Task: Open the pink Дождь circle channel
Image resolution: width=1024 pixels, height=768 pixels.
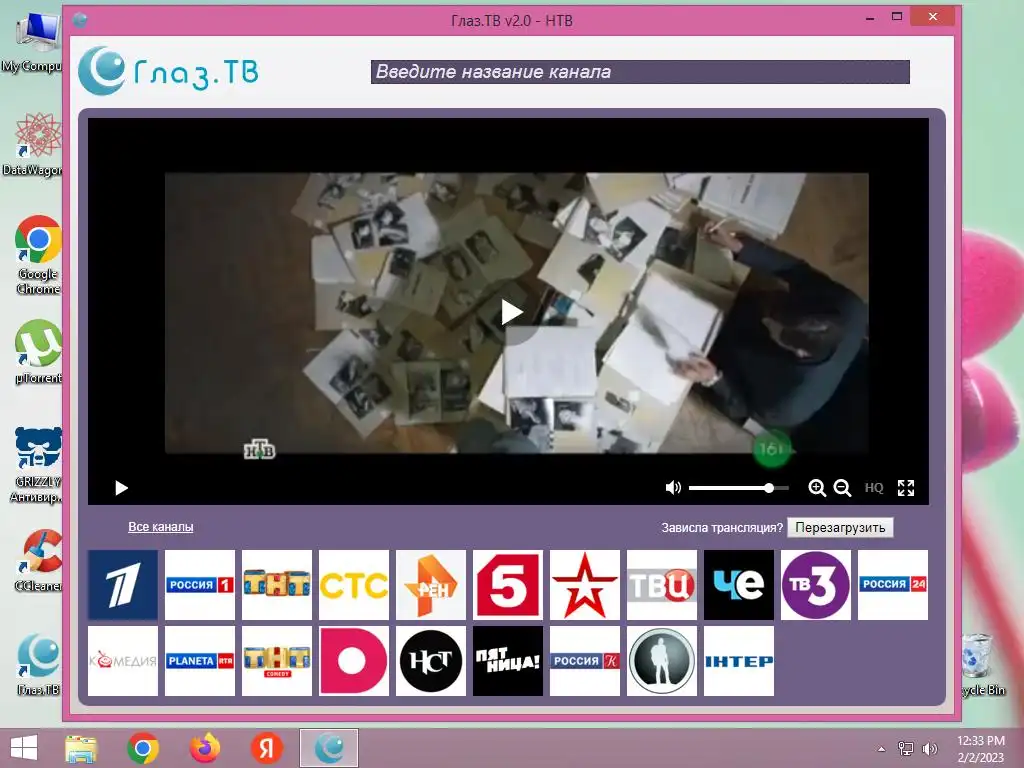Action: pos(354,661)
